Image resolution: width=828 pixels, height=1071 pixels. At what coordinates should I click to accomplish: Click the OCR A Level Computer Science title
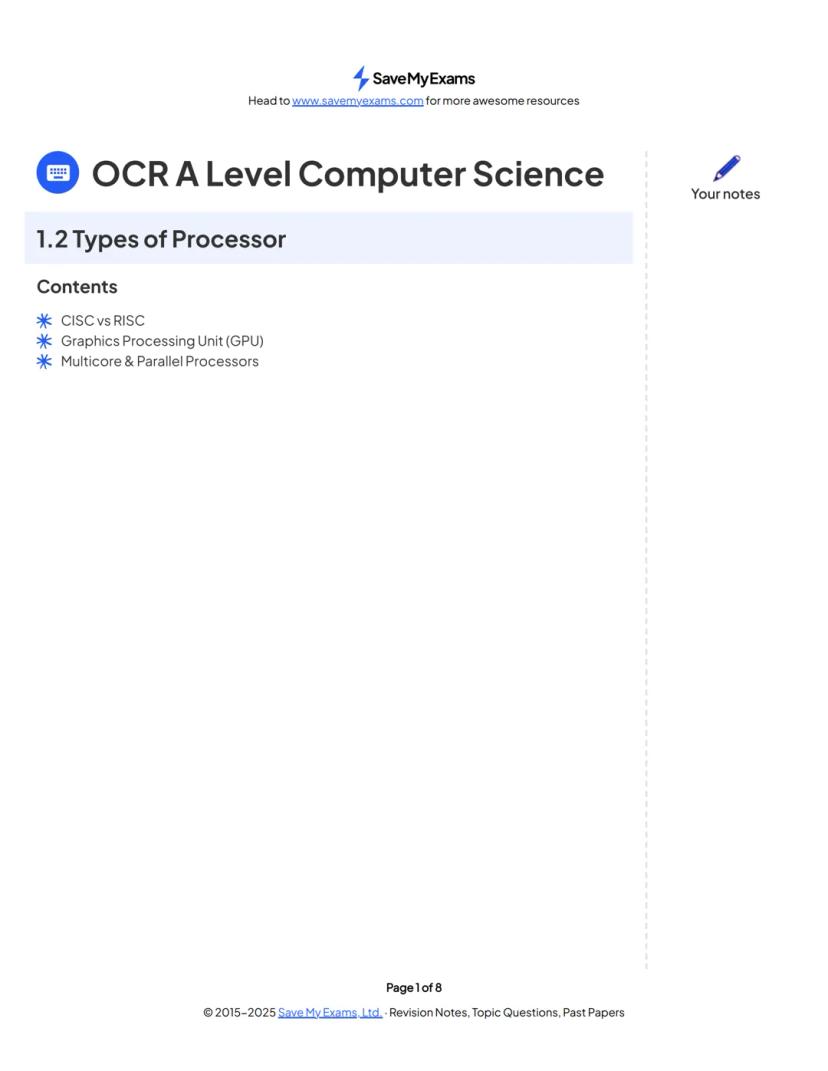[x=347, y=174]
